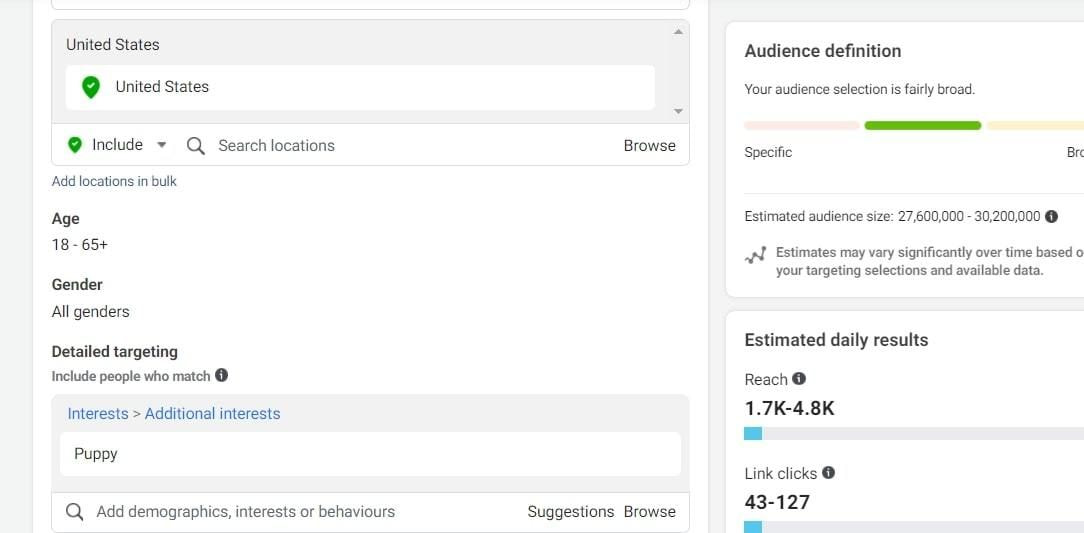Viewport: 1084px width, 533px height.
Task: Open Browse for locations
Action: pos(649,146)
